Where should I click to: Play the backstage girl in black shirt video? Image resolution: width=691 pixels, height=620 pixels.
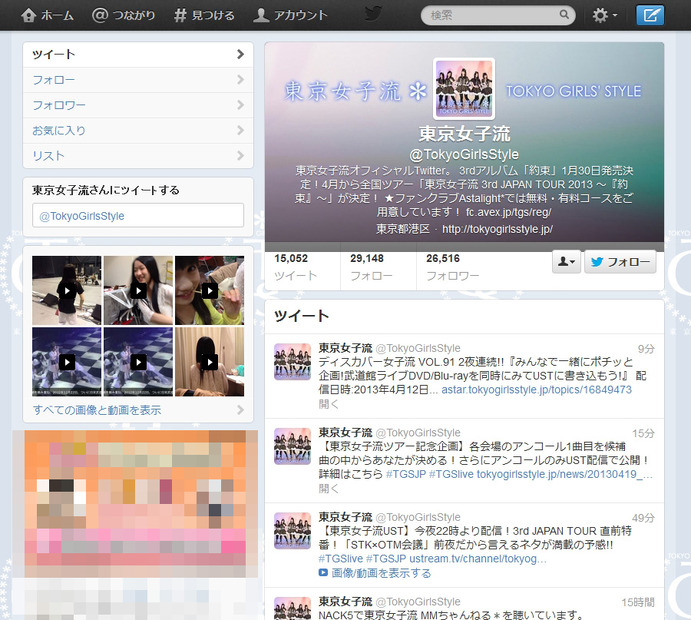tap(67, 290)
